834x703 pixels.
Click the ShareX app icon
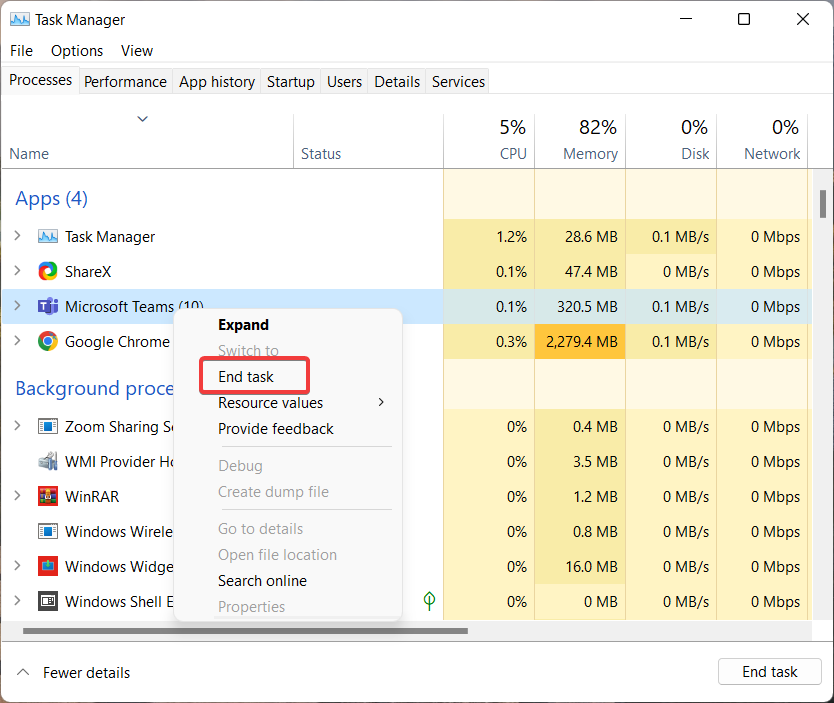pos(48,271)
